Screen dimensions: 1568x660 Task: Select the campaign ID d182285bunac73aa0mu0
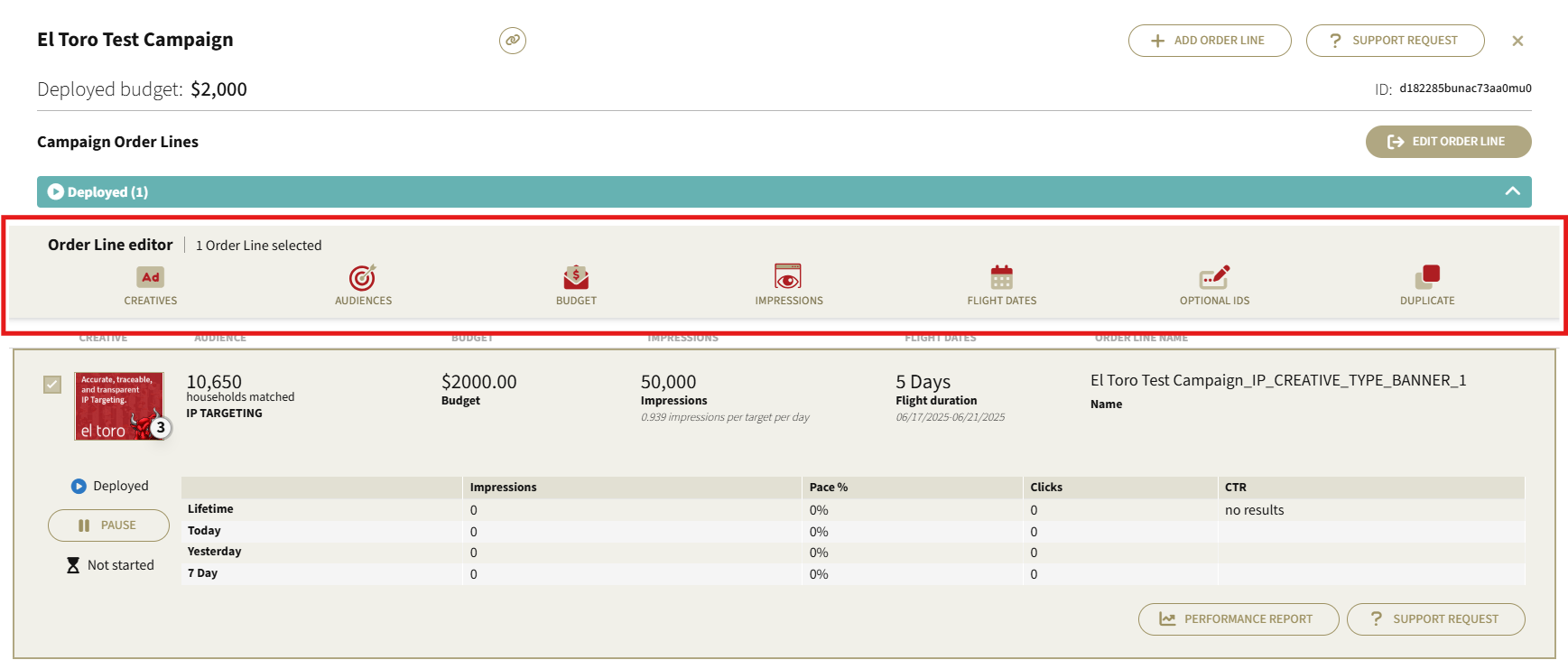[1465, 88]
